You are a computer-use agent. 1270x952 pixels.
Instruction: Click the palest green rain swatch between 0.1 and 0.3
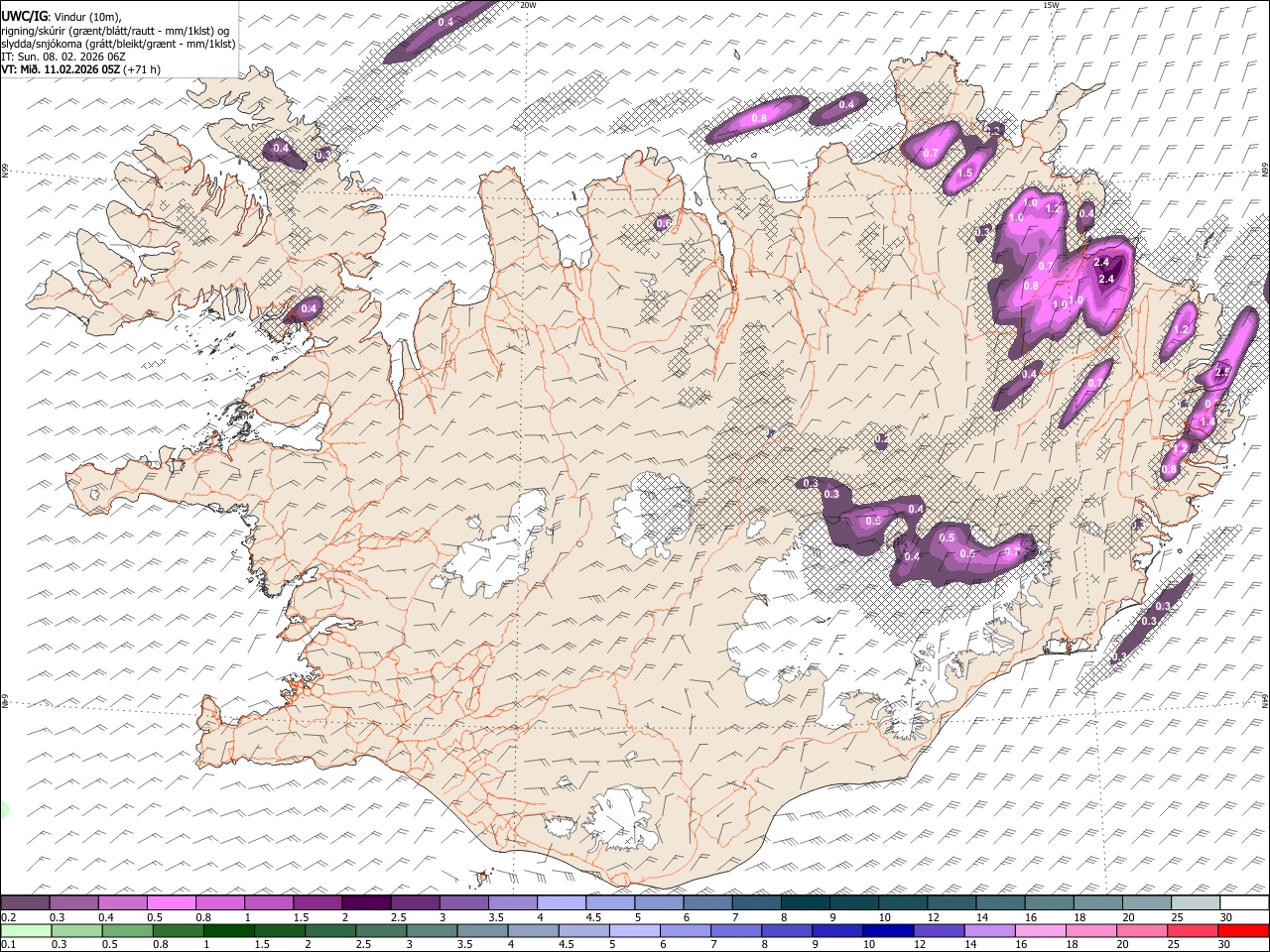27,931
